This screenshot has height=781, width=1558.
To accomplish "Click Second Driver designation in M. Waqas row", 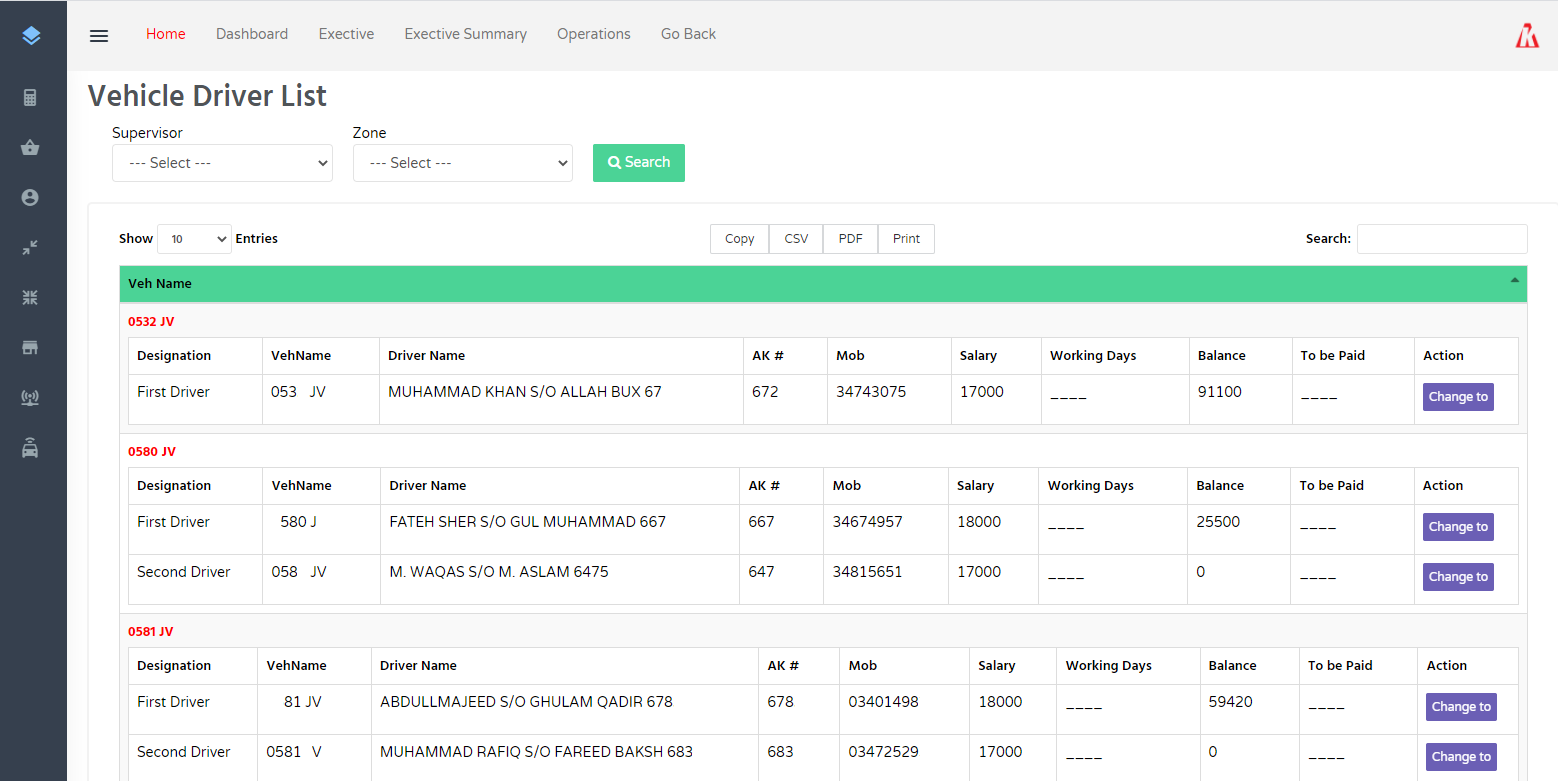I will 184,572.
